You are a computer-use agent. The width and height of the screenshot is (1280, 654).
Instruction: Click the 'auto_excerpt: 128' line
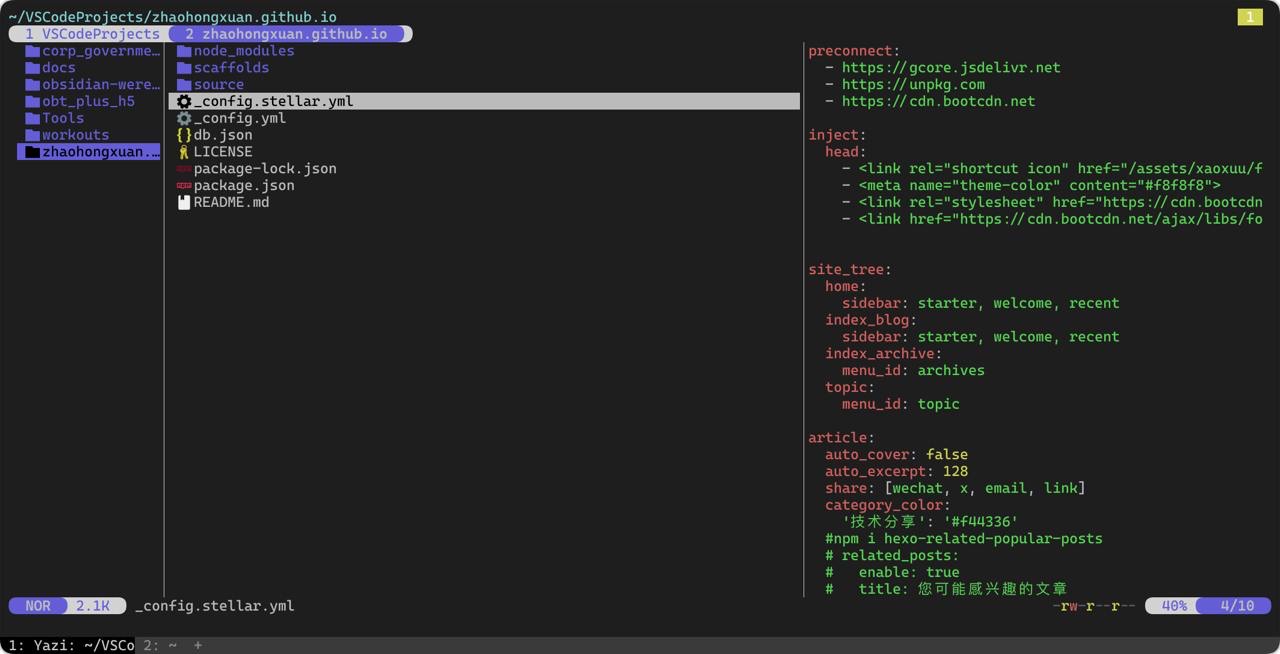pos(896,472)
